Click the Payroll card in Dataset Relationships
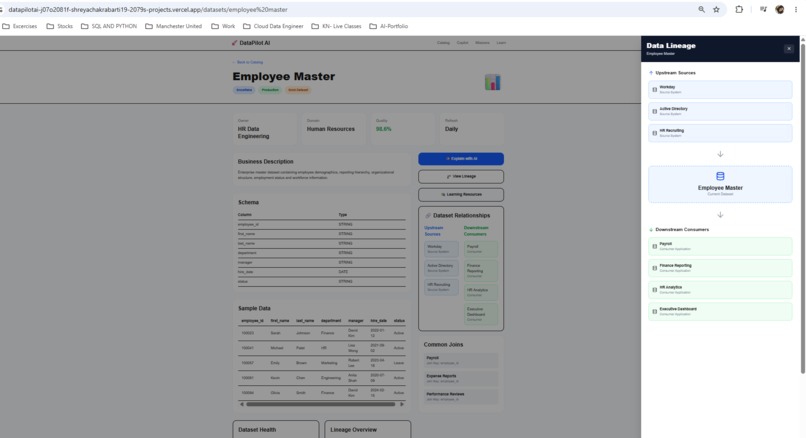The height and width of the screenshot is (438, 806). (481, 249)
